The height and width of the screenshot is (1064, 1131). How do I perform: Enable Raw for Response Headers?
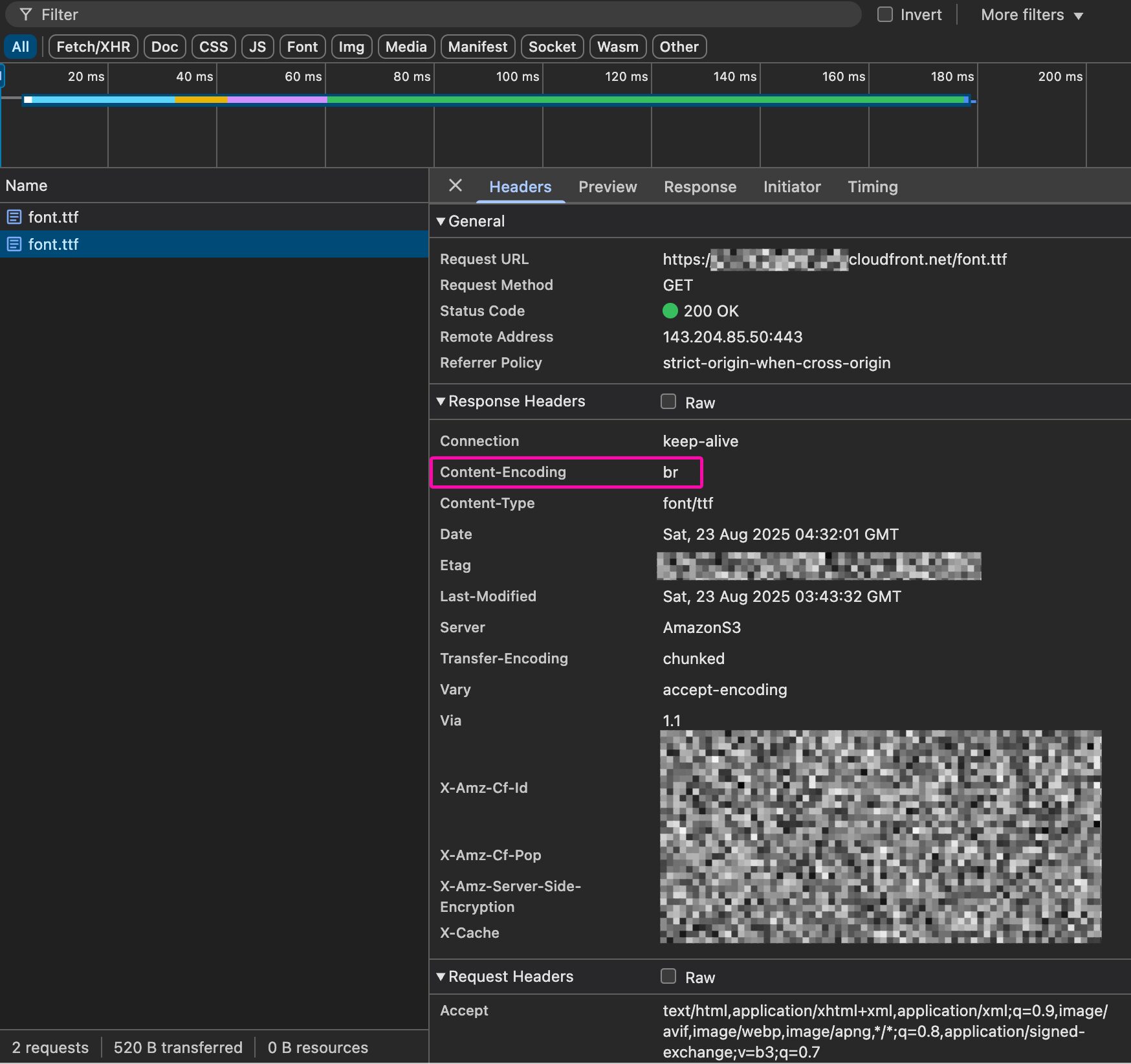click(x=668, y=401)
